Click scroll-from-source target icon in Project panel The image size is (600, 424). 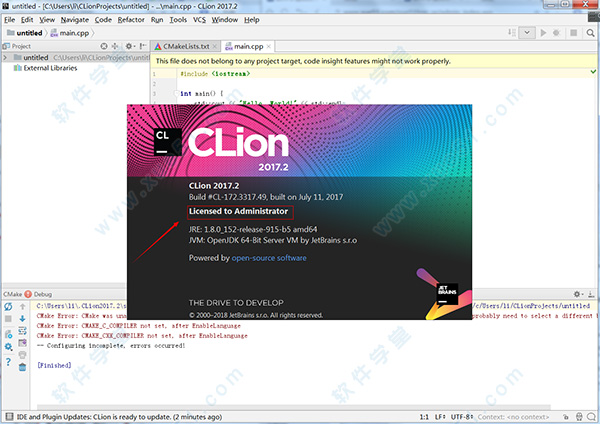(104, 46)
